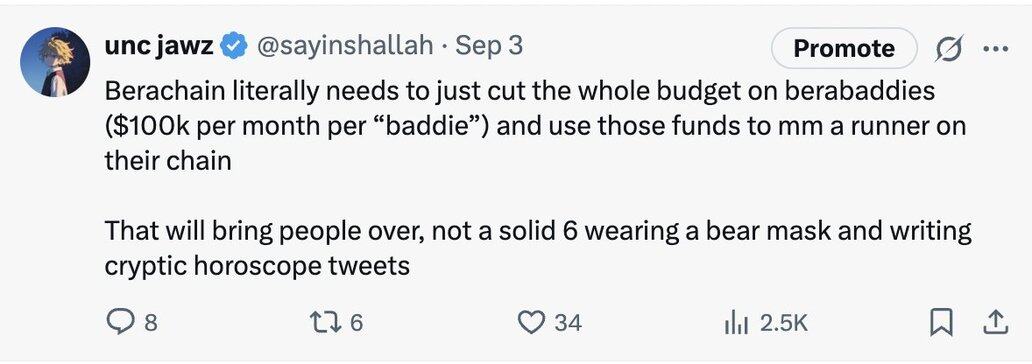
Task: Open the @sayinshallah handle link
Action: click(x=345, y=45)
